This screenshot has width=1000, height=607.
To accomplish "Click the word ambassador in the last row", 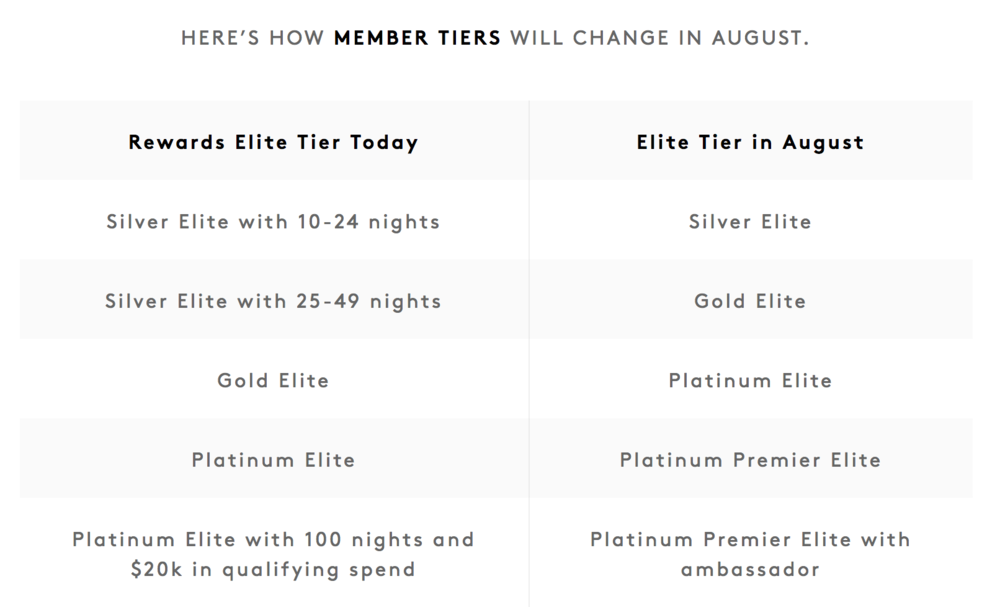I will tap(750, 570).
